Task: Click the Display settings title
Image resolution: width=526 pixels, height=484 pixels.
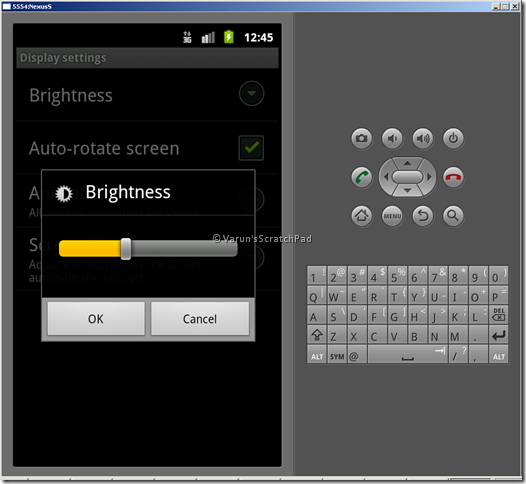Action: [63, 58]
